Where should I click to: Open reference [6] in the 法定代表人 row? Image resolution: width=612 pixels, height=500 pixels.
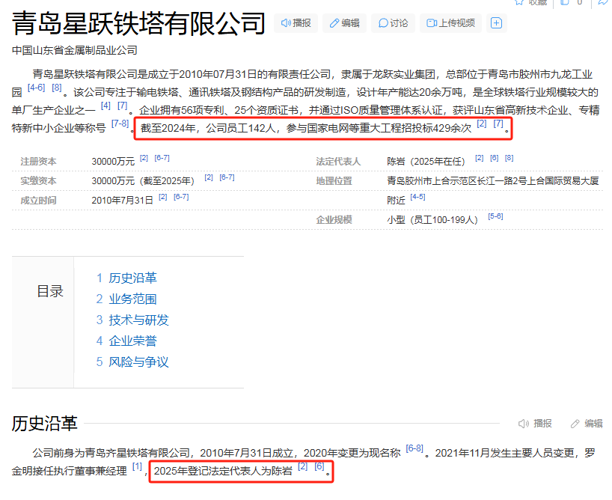click(x=494, y=158)
